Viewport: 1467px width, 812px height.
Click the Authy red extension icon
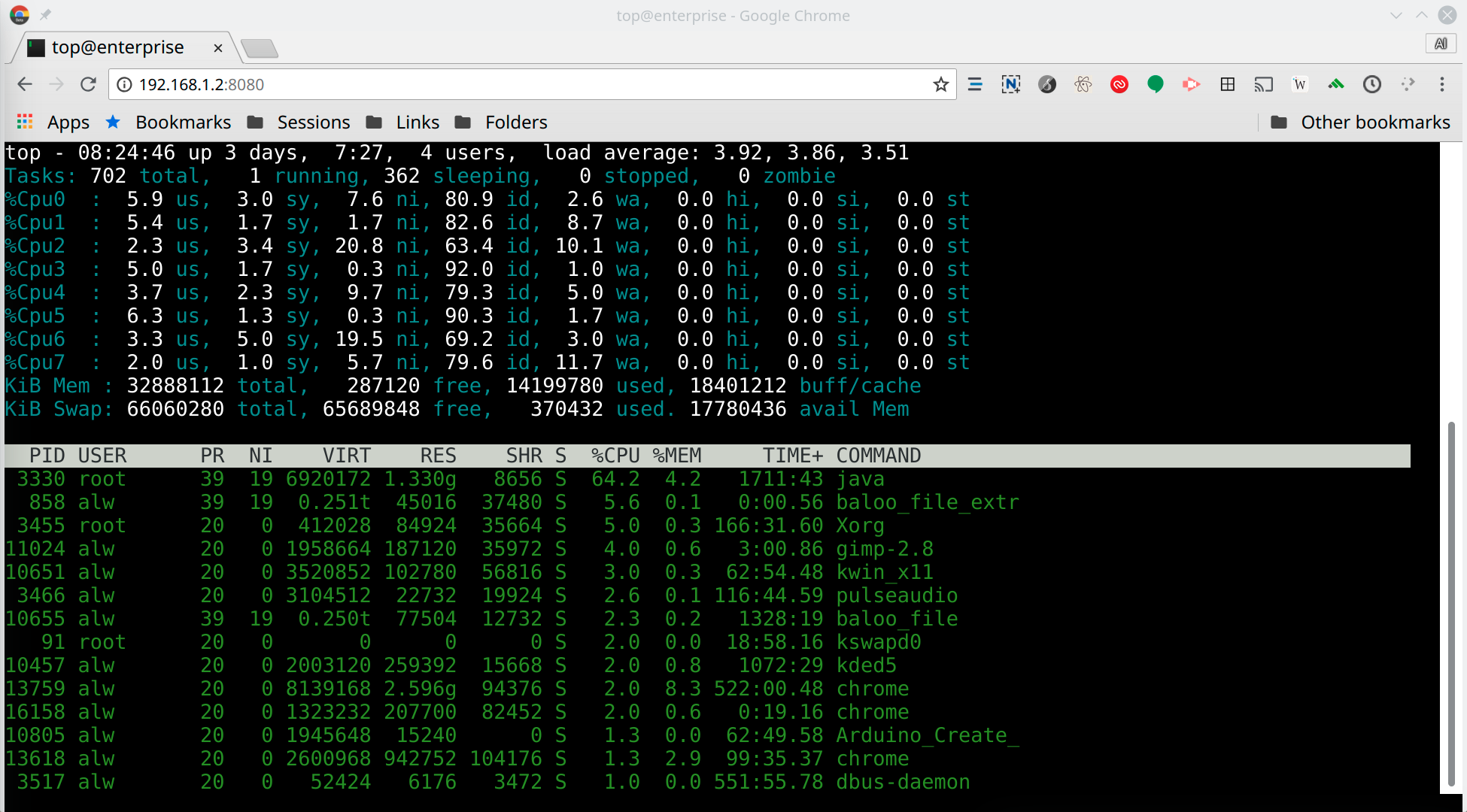pyautogui.click(x=1119, y=84)
